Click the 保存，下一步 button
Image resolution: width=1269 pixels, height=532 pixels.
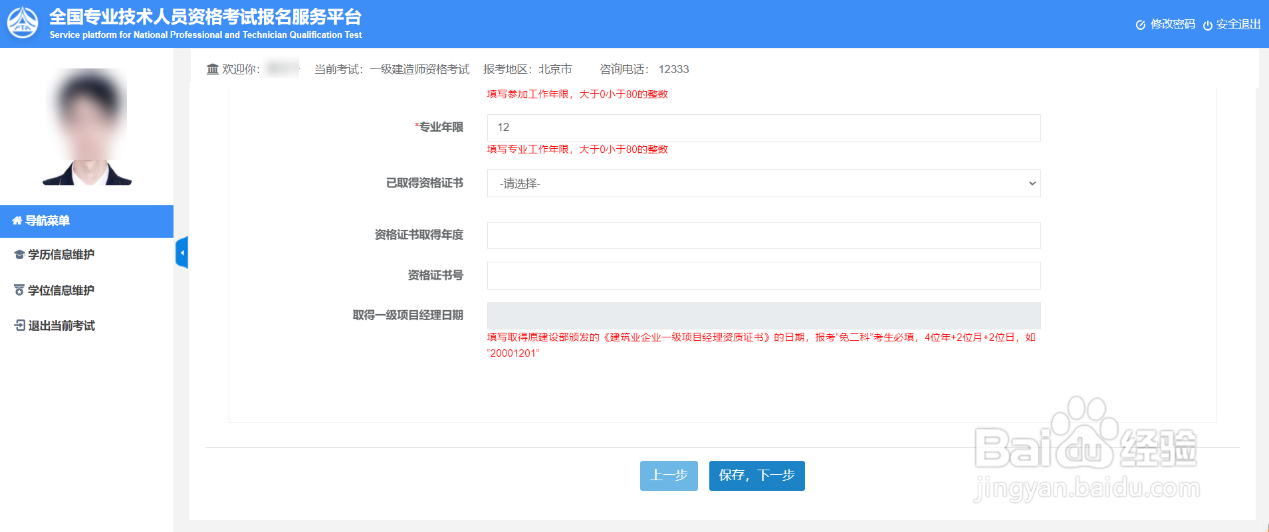[x=757, y=476]
